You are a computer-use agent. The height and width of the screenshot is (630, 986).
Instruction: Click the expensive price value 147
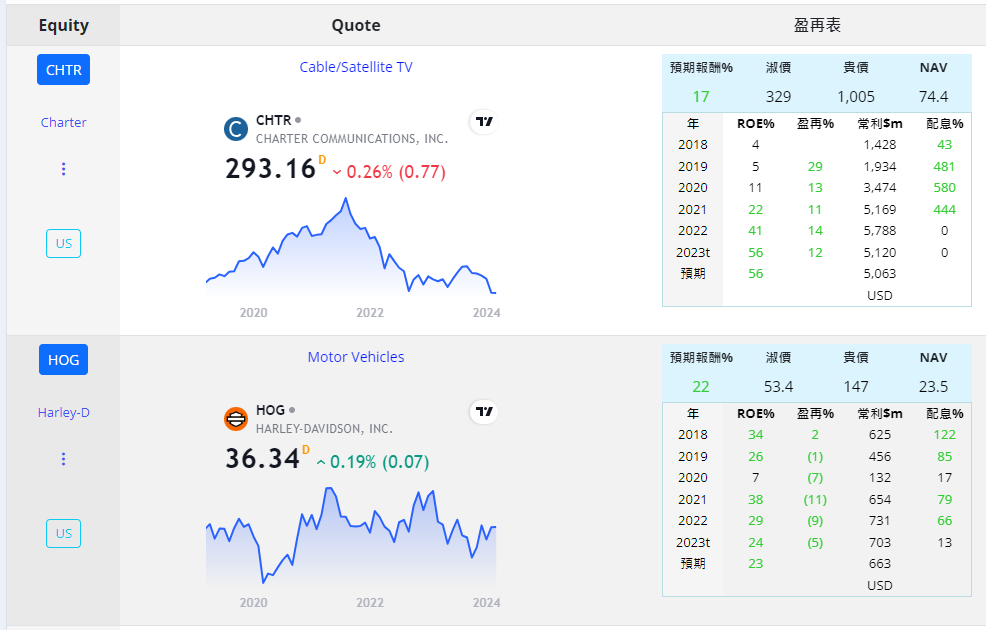[x=856, y=387]
